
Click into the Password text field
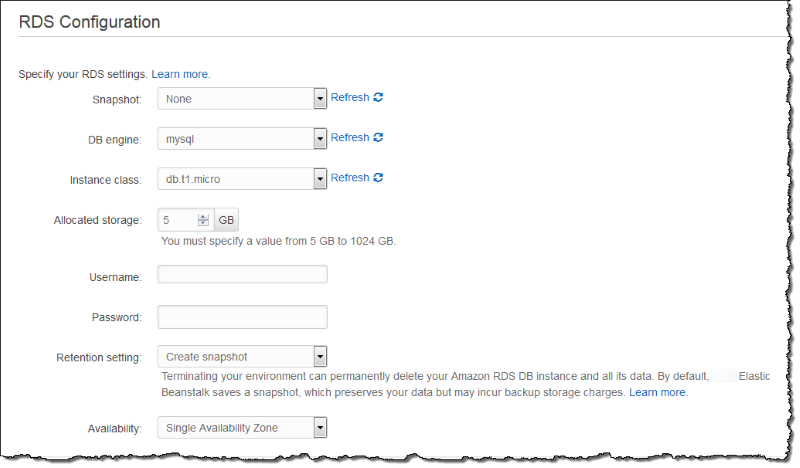pos(242,317)
